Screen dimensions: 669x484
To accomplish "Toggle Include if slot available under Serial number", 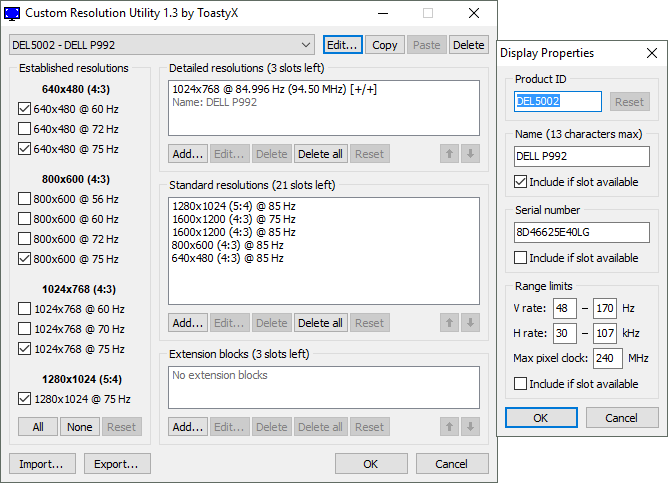I will 521,258.
